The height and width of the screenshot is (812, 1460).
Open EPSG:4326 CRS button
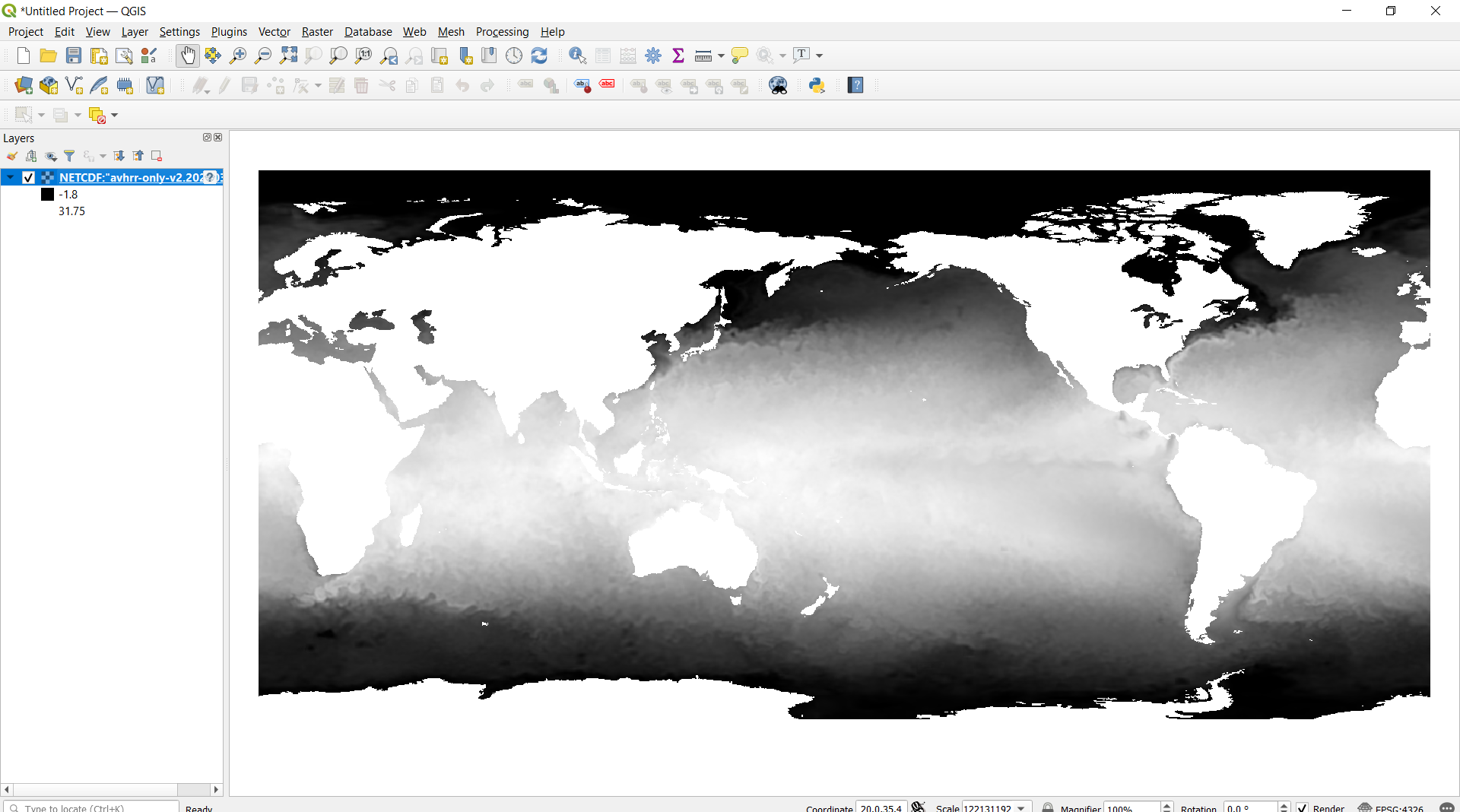click(x=1392, y=807)
